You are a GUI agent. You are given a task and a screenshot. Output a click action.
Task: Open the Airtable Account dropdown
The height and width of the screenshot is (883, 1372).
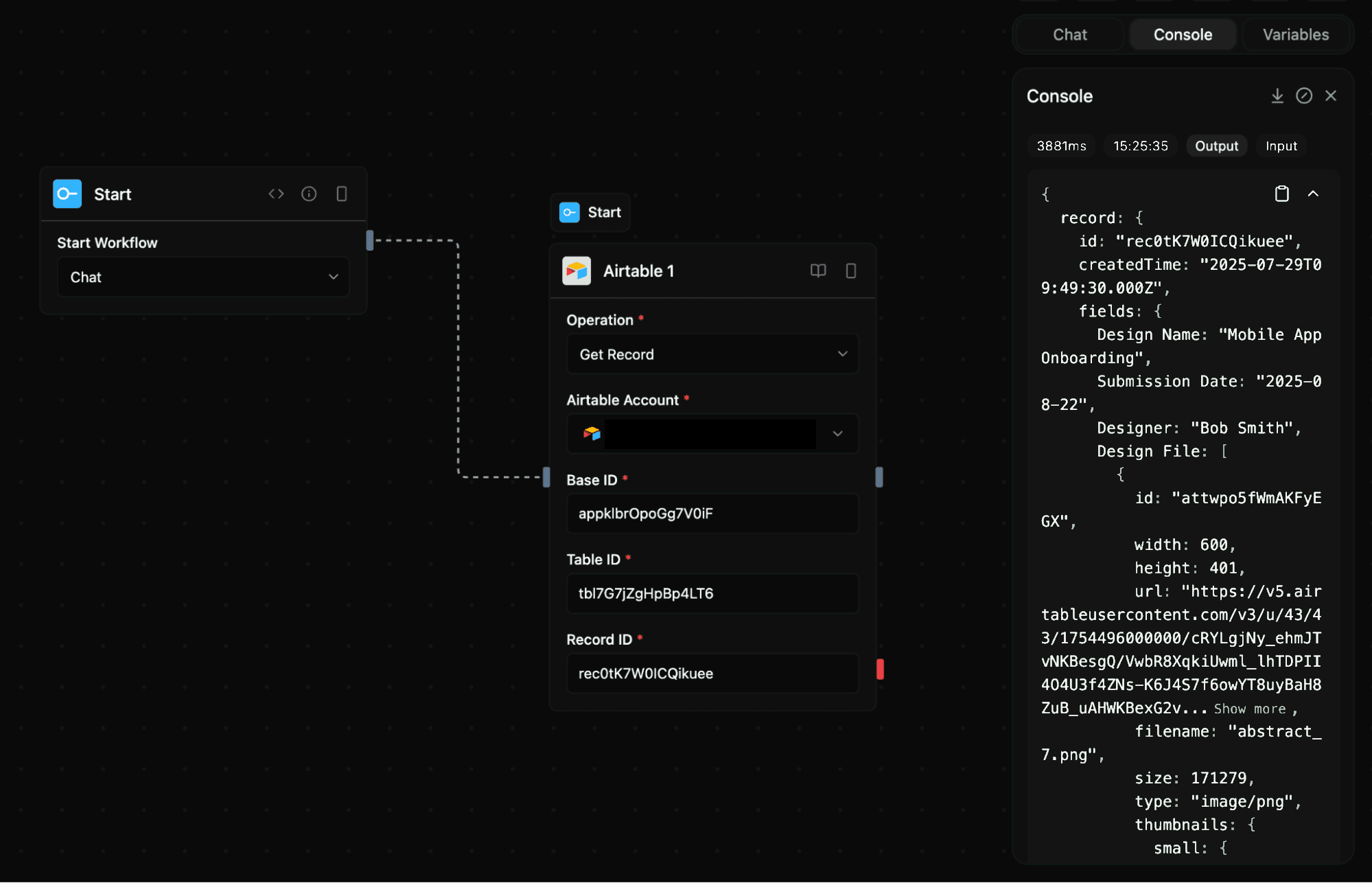point(712,434)
